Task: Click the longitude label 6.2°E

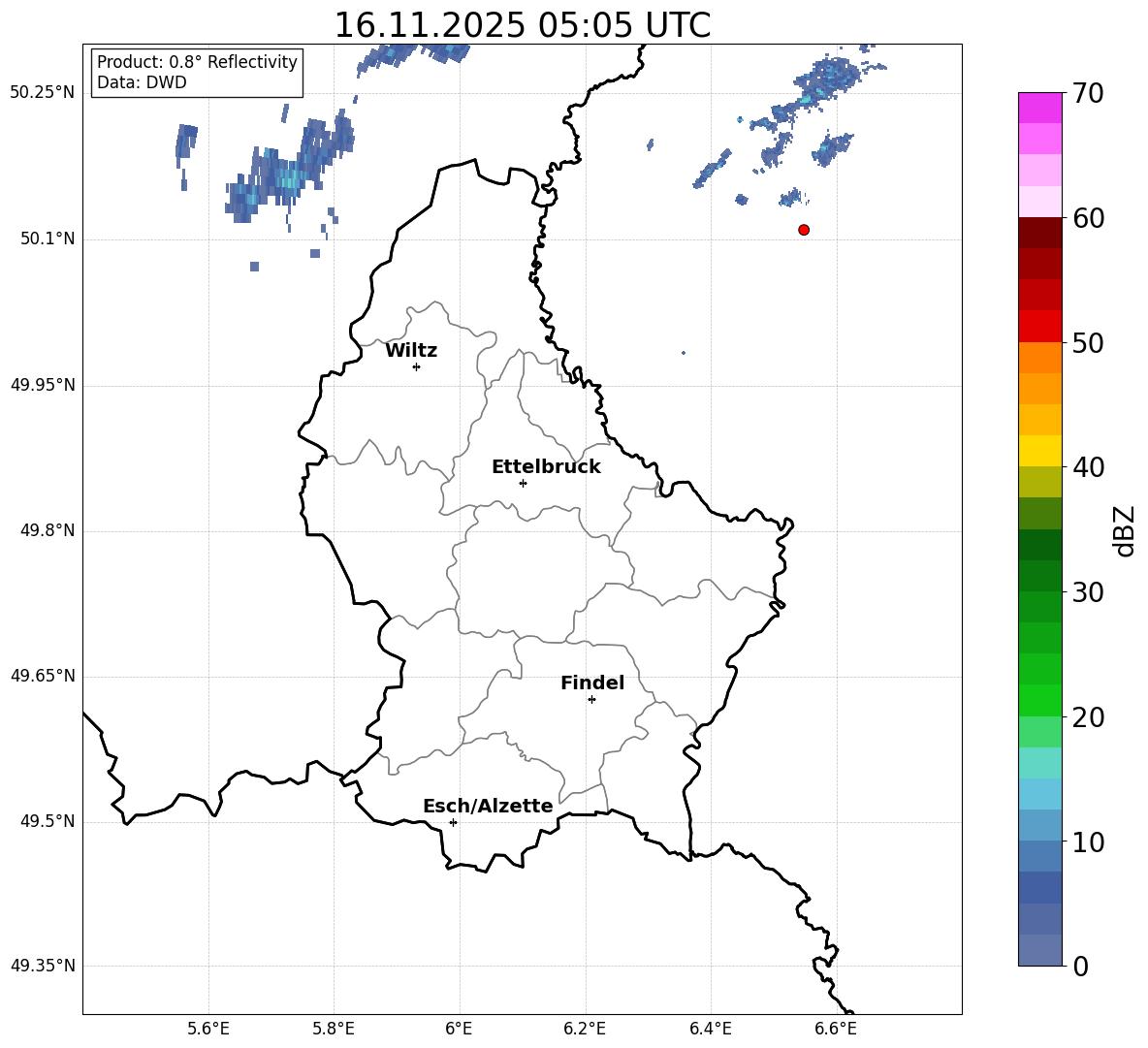Action: 585,1029
